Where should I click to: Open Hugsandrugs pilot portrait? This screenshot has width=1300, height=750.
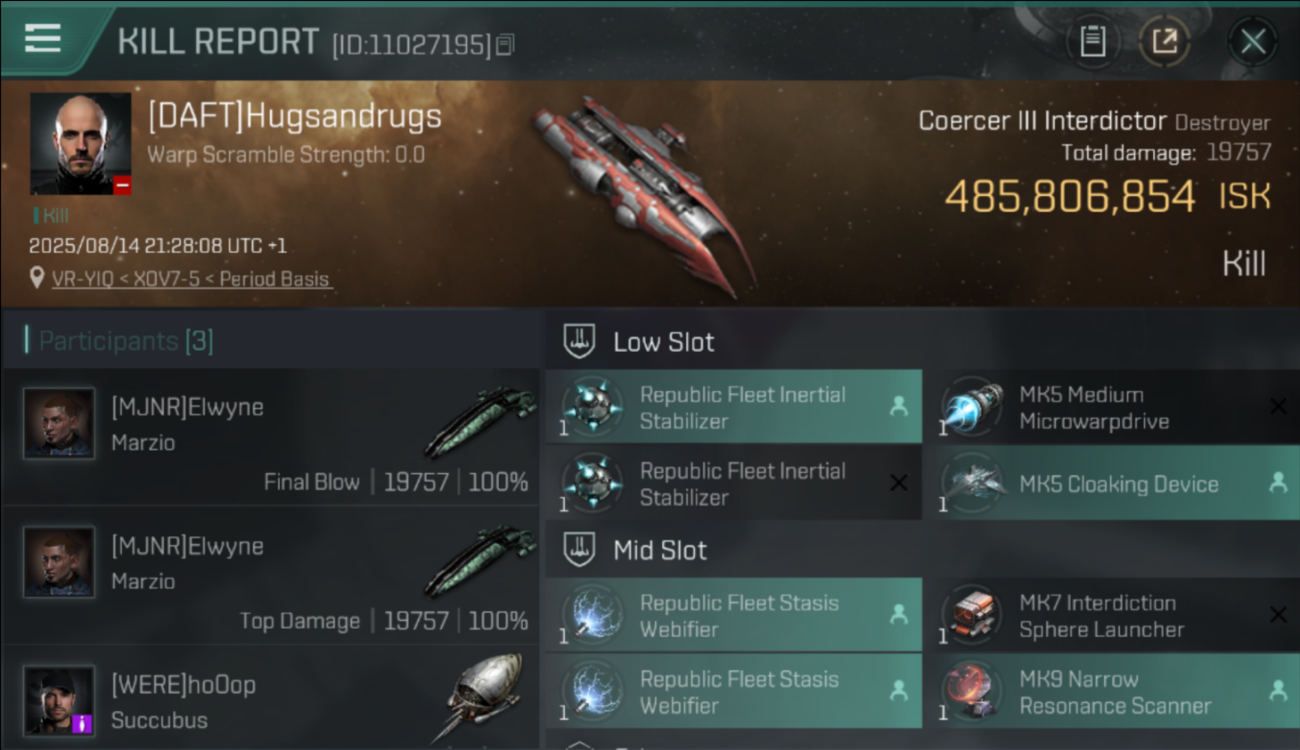pyautogui.click(x=80, y=144)
